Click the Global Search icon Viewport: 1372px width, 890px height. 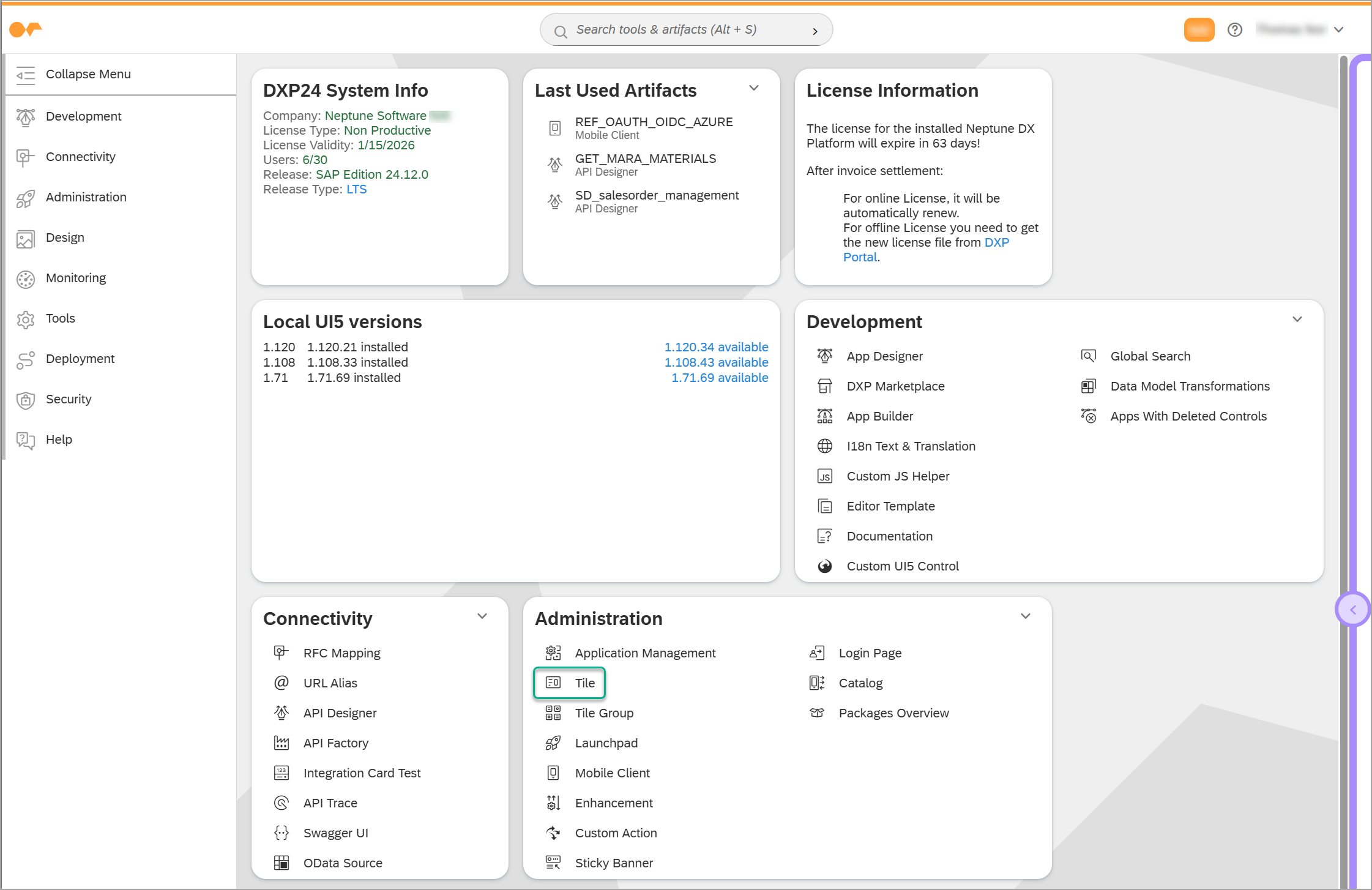[1088, 356]
